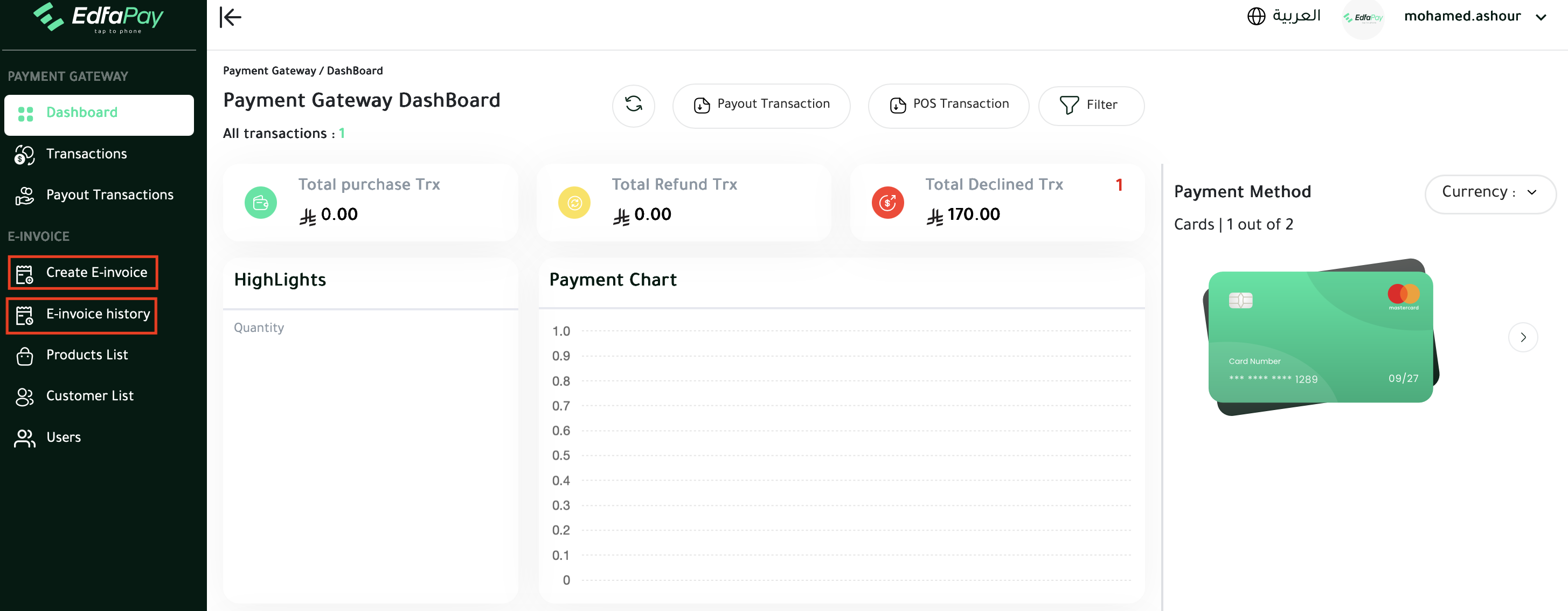This screenshot has width=1568, height=611.
Task: Click the POS Transaction button
Action: (x=948, y=105)
